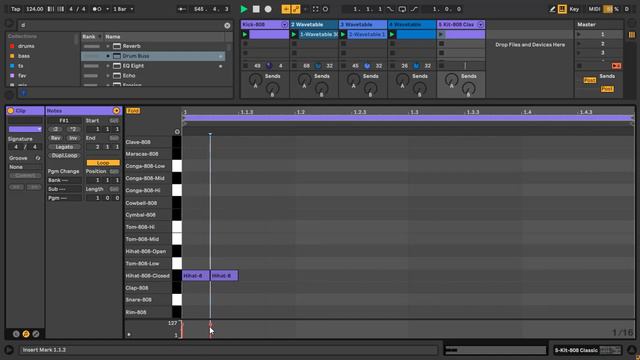Click the velocity marker under the cursor
Screen dimensions: 640x360
[x=211, y=325]
